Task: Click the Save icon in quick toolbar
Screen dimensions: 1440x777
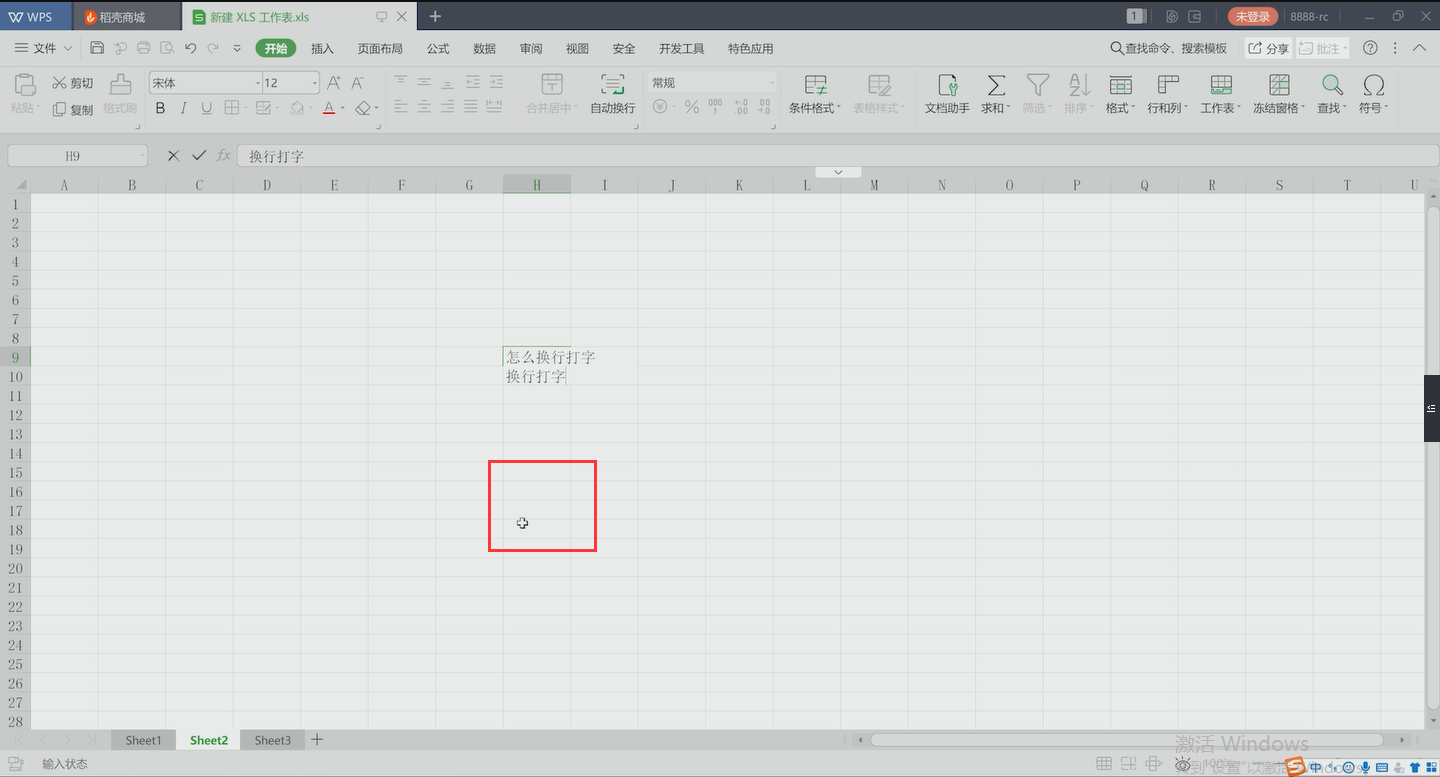Action: point(97,48)
